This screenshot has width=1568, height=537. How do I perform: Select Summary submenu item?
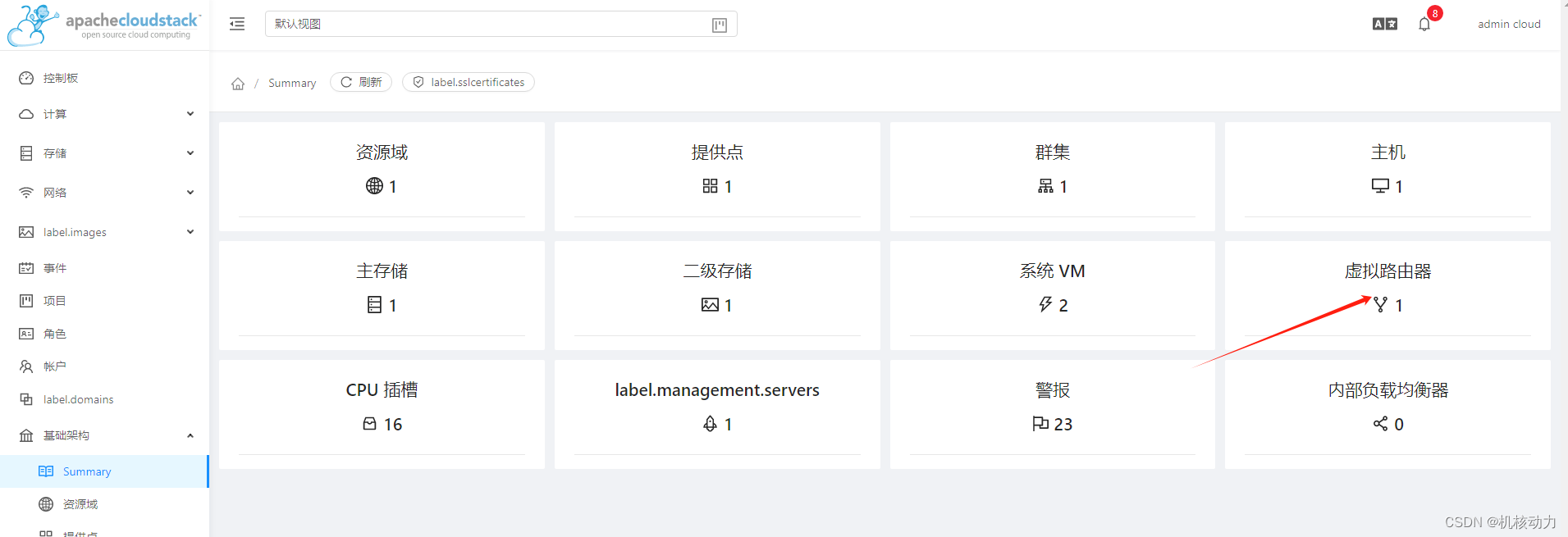click(104, 471)
